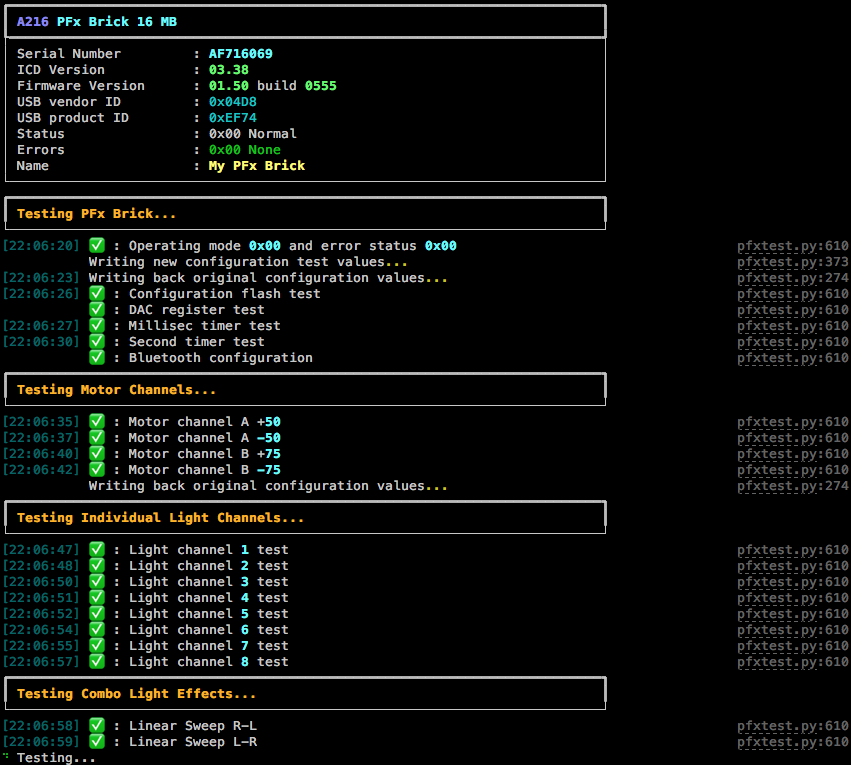Click USB vendor ID 0x04D8
Image resolution: width=851 pixels, height=765 pixels.
[232, 101]
